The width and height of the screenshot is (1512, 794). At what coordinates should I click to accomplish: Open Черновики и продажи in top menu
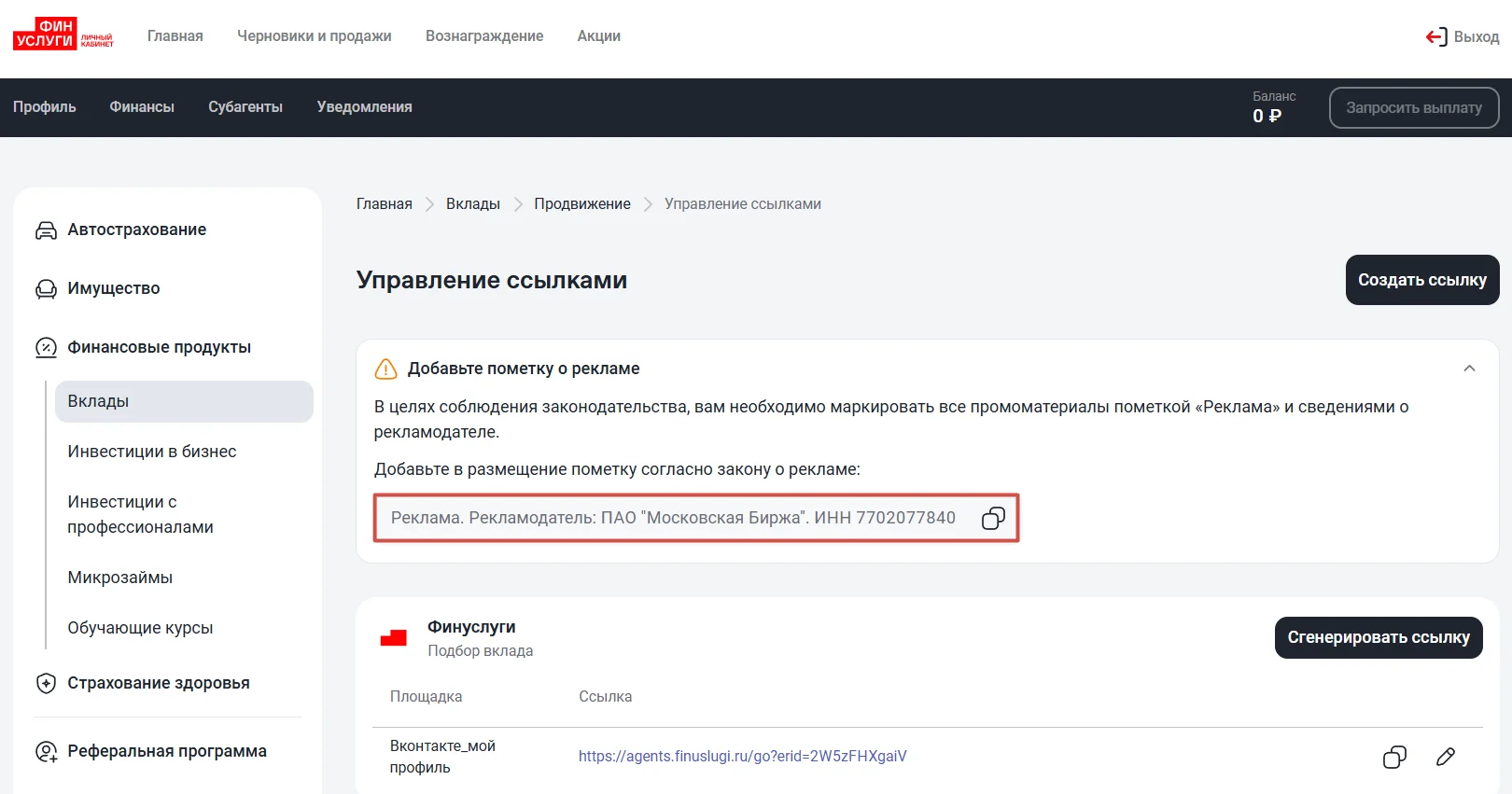[x=315, y=36]
